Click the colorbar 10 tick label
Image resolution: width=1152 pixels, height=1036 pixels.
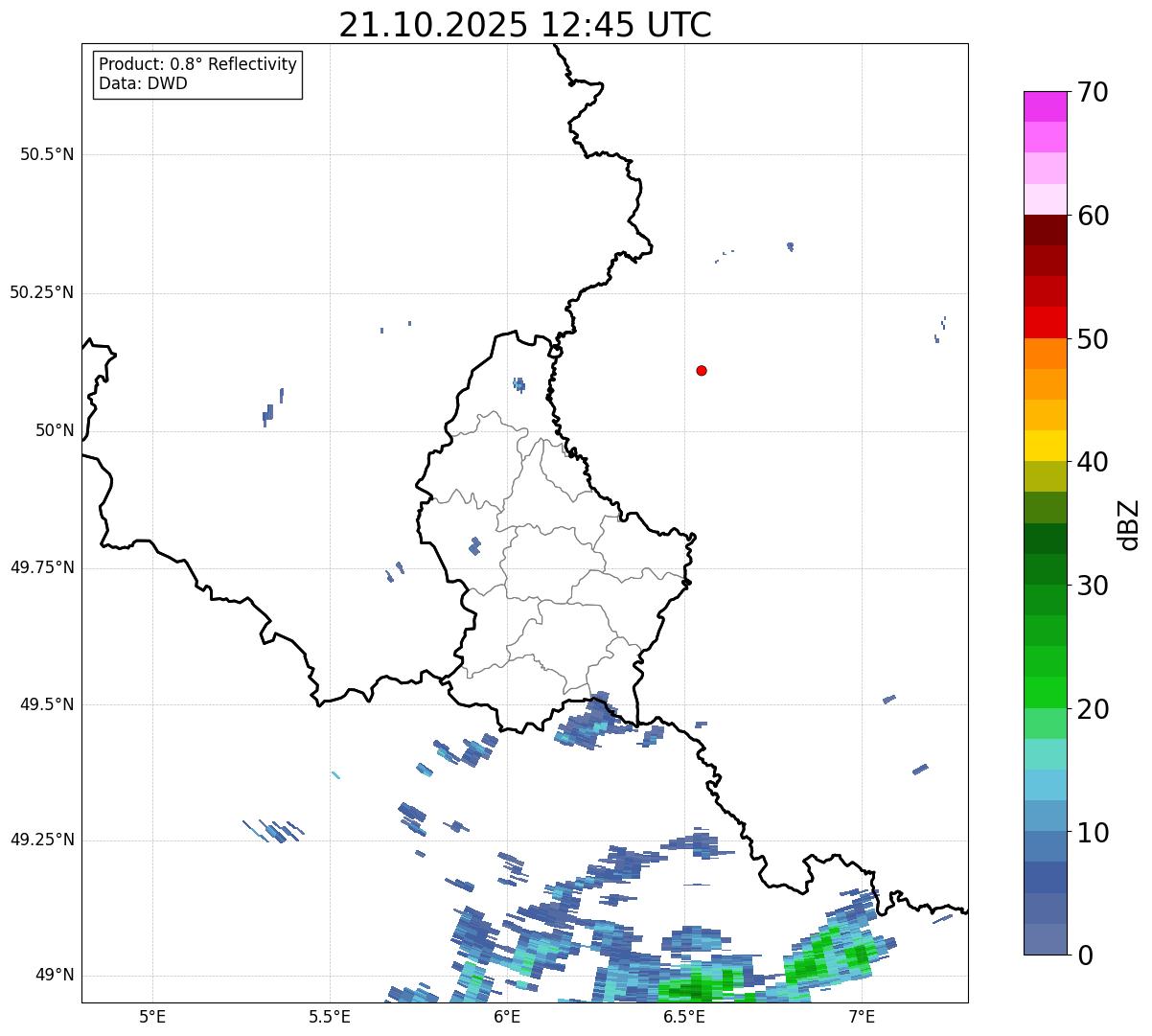click(1093, 833)
